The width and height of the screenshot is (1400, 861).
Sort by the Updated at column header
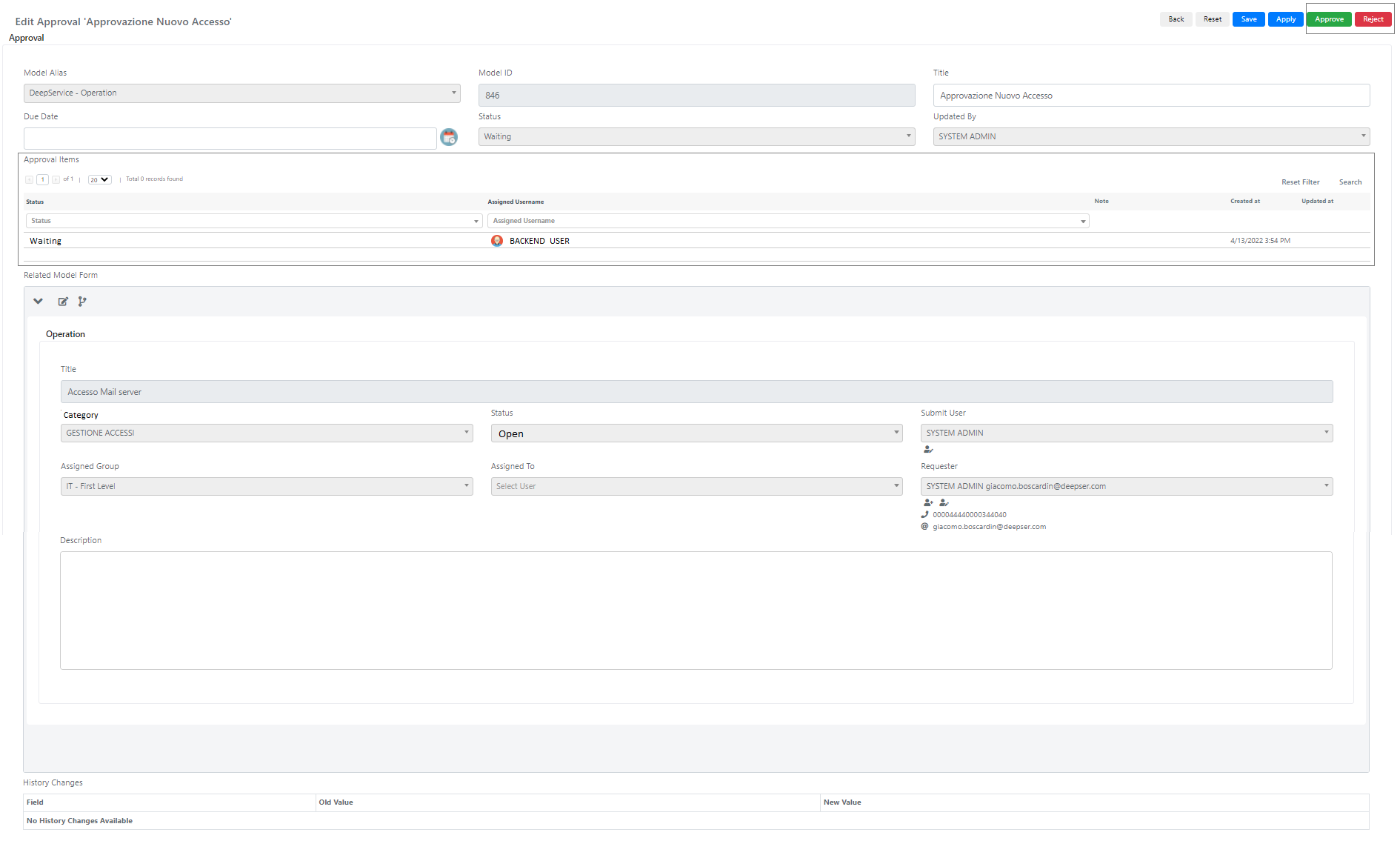pos(1318,202)
